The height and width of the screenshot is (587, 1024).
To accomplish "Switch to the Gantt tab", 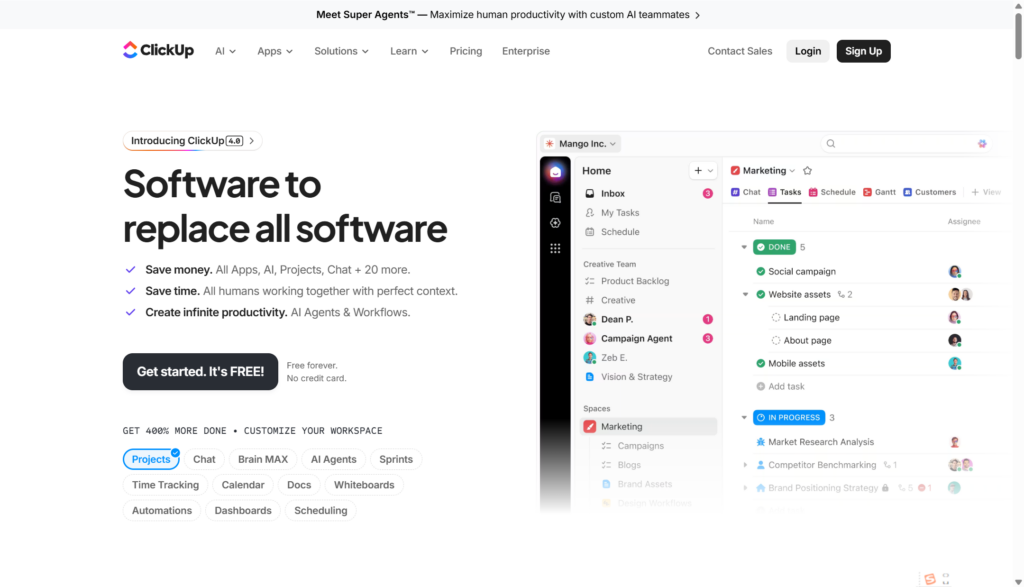I will 884,192.
